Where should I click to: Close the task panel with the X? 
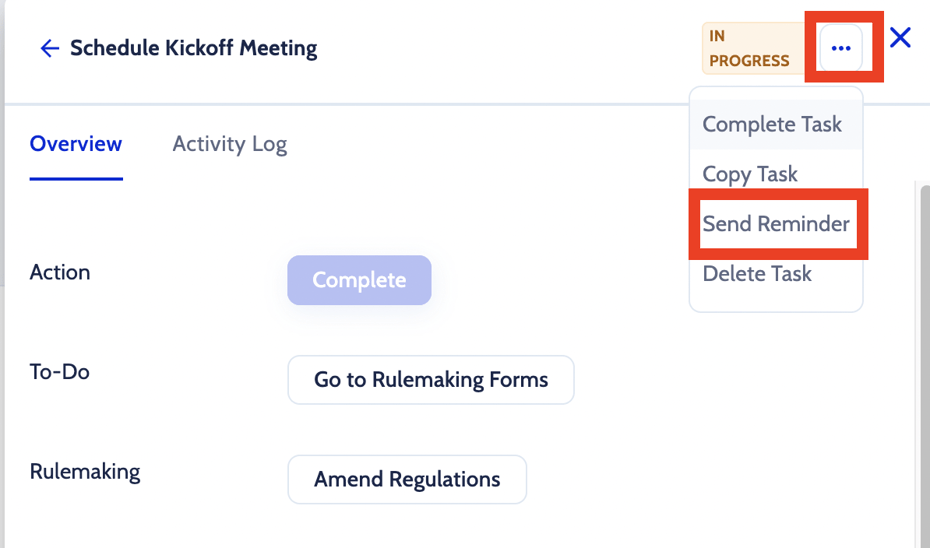(x=900, y=38)
